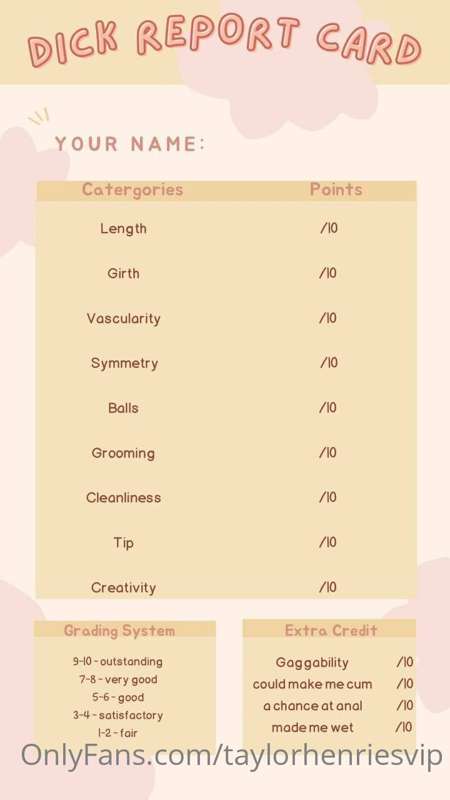Click the spark doodle beside YOUR NAME

tap(39, 116)
